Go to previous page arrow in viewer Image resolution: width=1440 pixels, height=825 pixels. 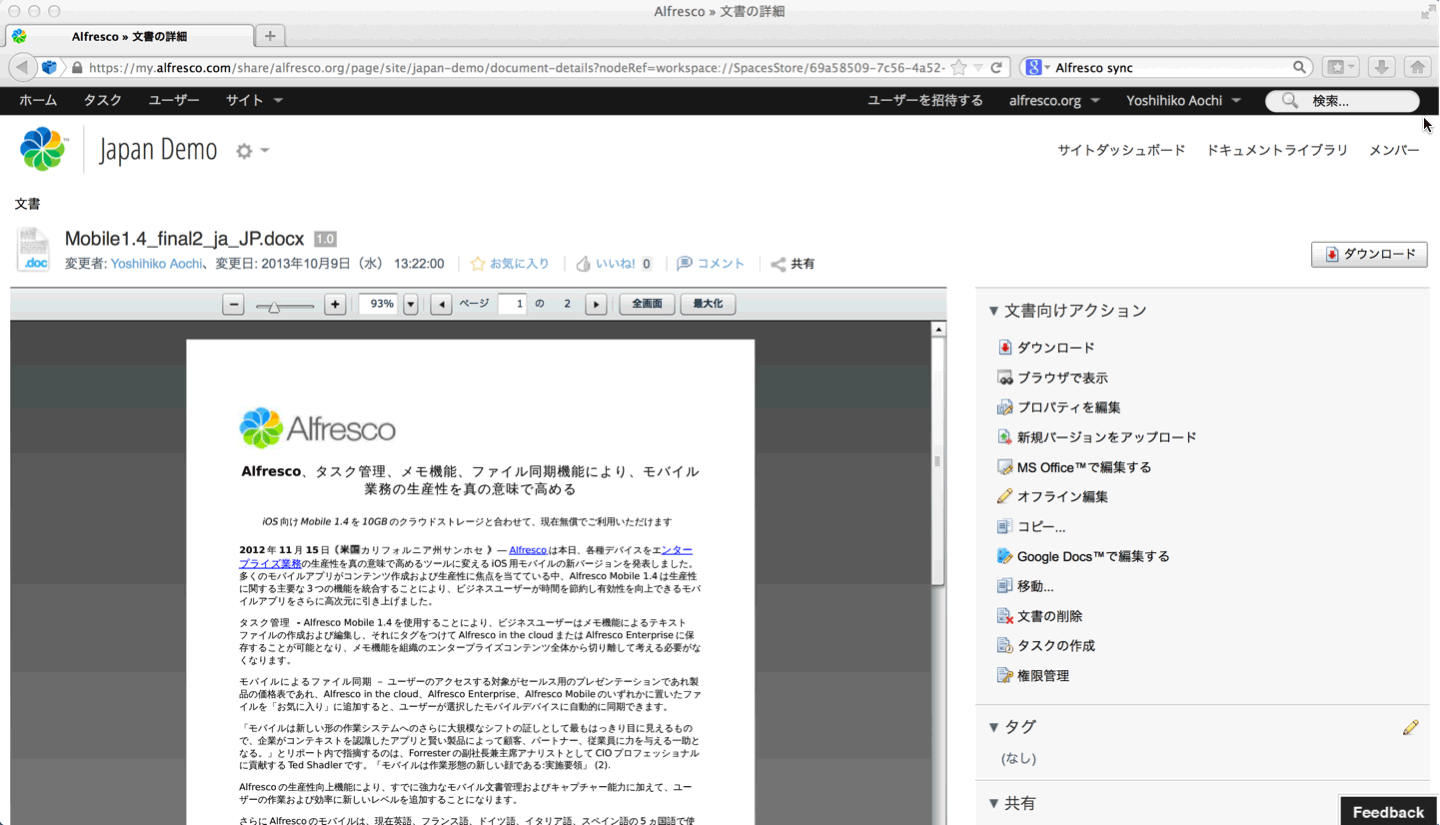441,304
